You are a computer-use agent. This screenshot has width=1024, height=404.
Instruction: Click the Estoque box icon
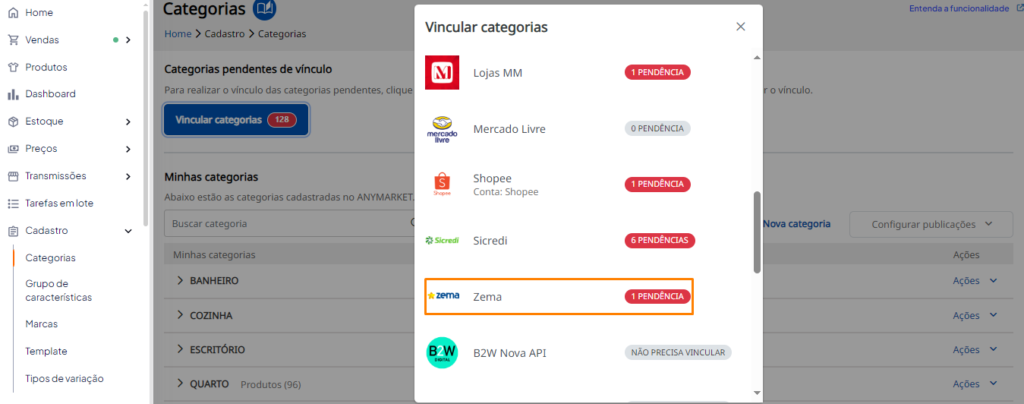click(x=12, y=121)
